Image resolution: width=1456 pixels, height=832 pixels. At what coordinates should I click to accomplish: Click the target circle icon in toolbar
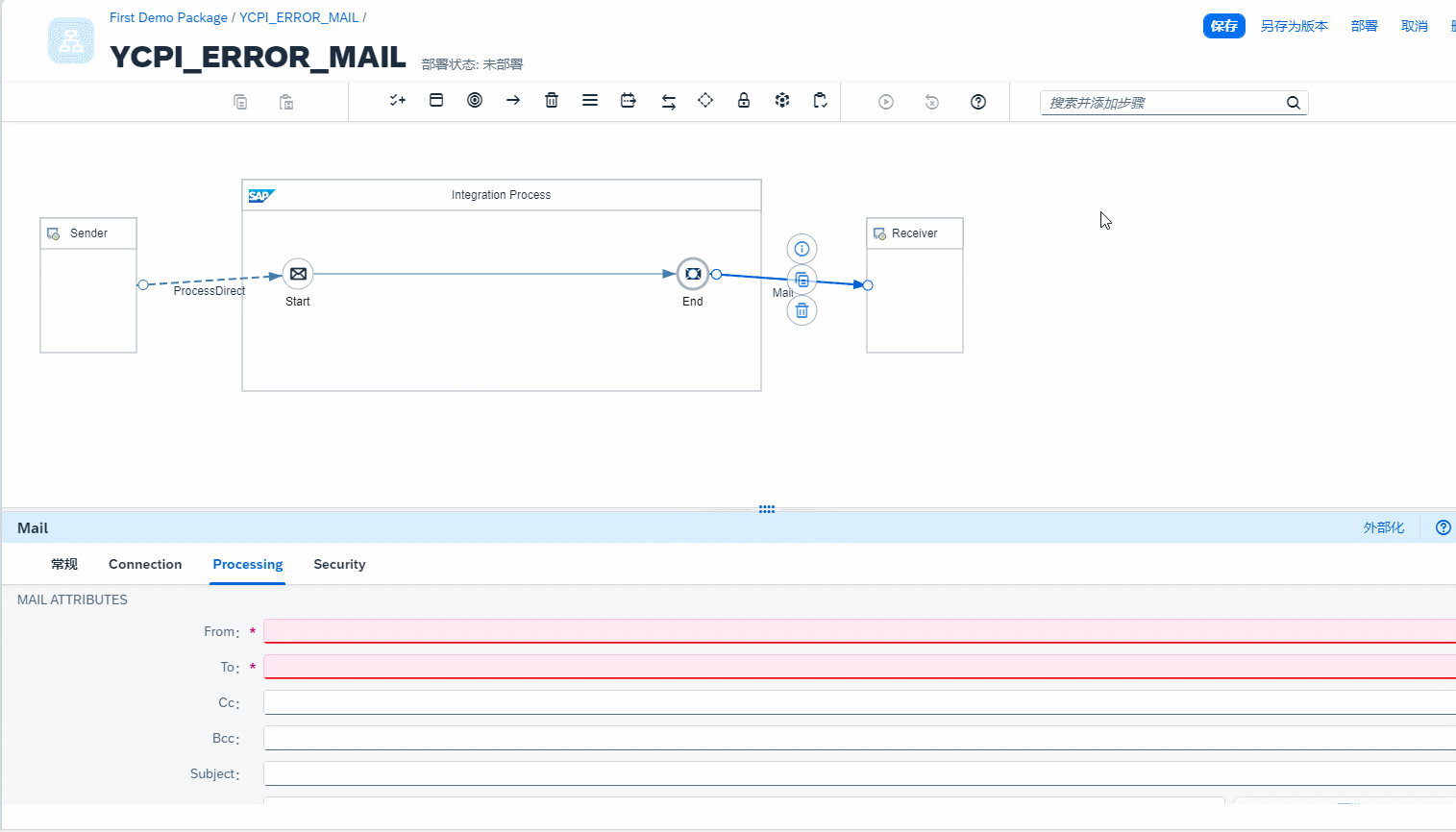point(475,101)
